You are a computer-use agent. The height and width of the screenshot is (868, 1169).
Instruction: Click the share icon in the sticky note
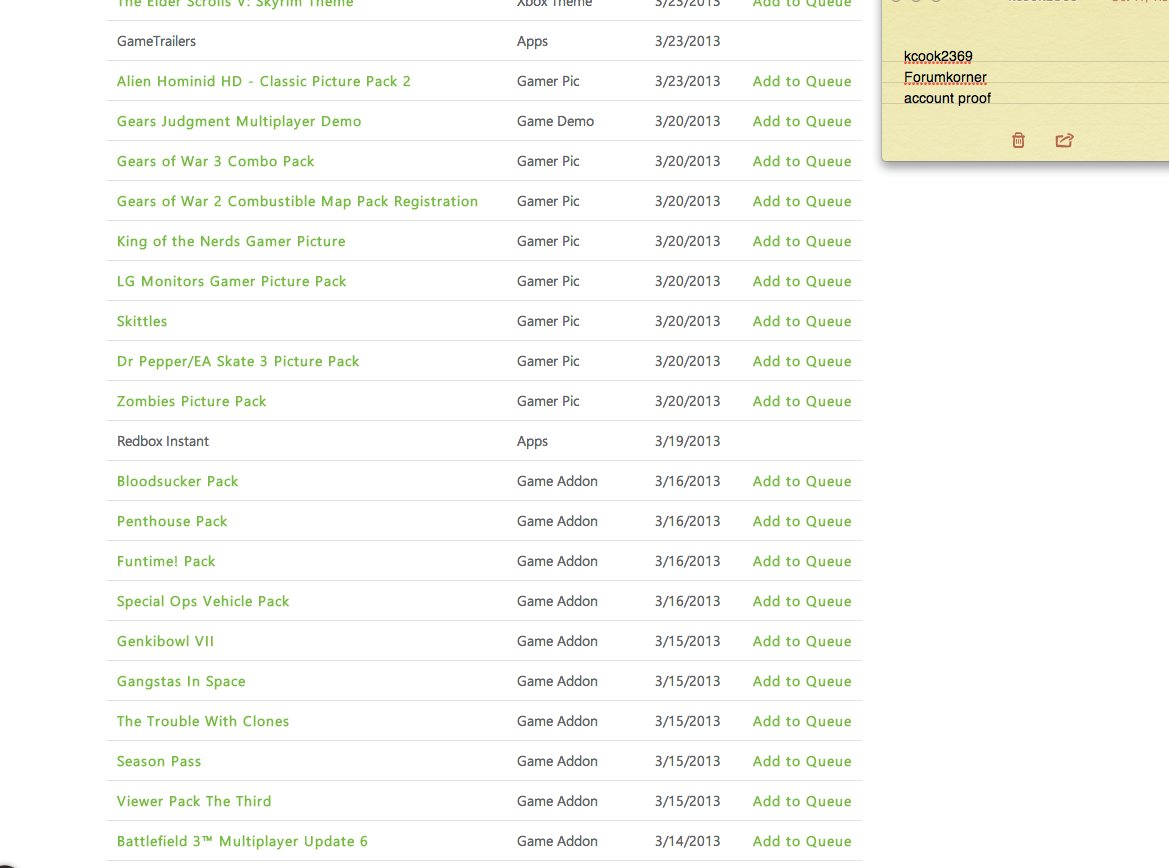click(1064, 140)
